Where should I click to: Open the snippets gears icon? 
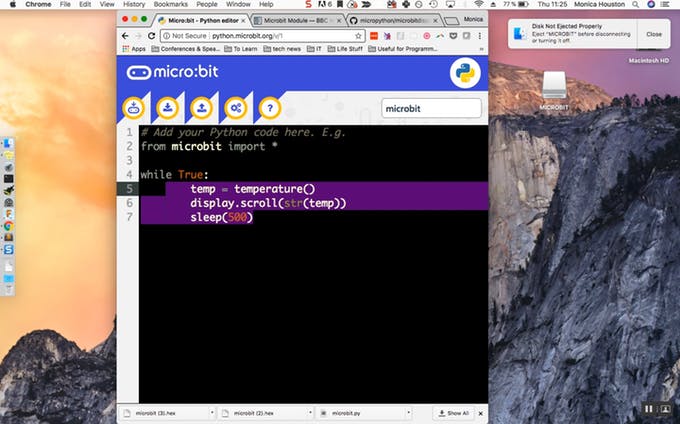[236, 108]
